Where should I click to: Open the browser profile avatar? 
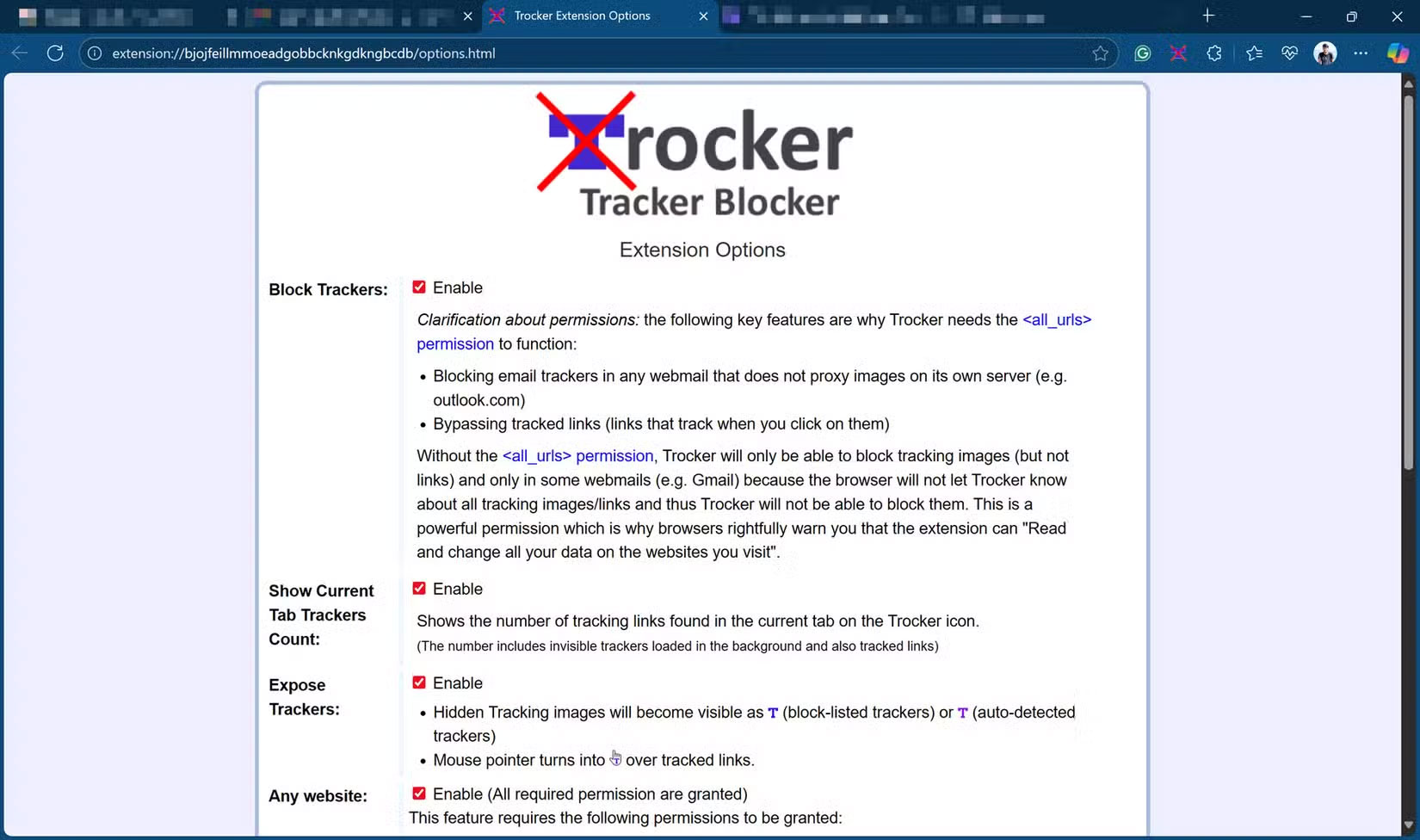[1324, 52]
